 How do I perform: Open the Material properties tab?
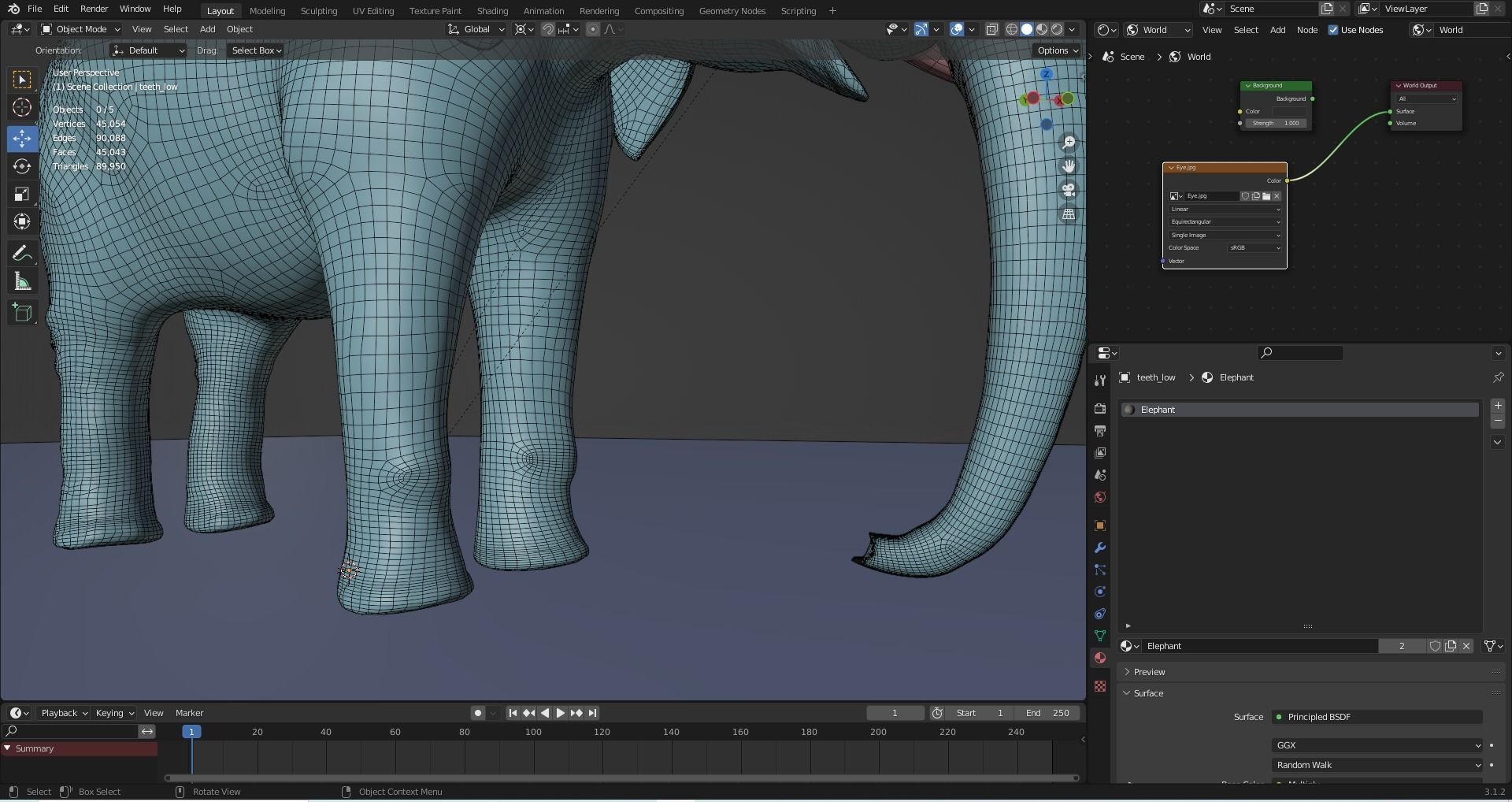click(x=1100, y=658)
